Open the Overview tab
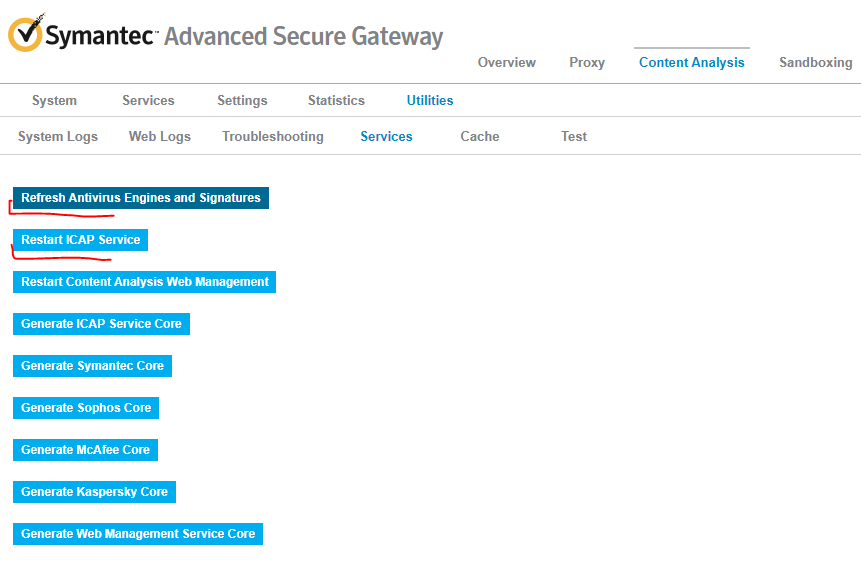The height and width of the screenshot is (584, 861). tap(506, 62)
